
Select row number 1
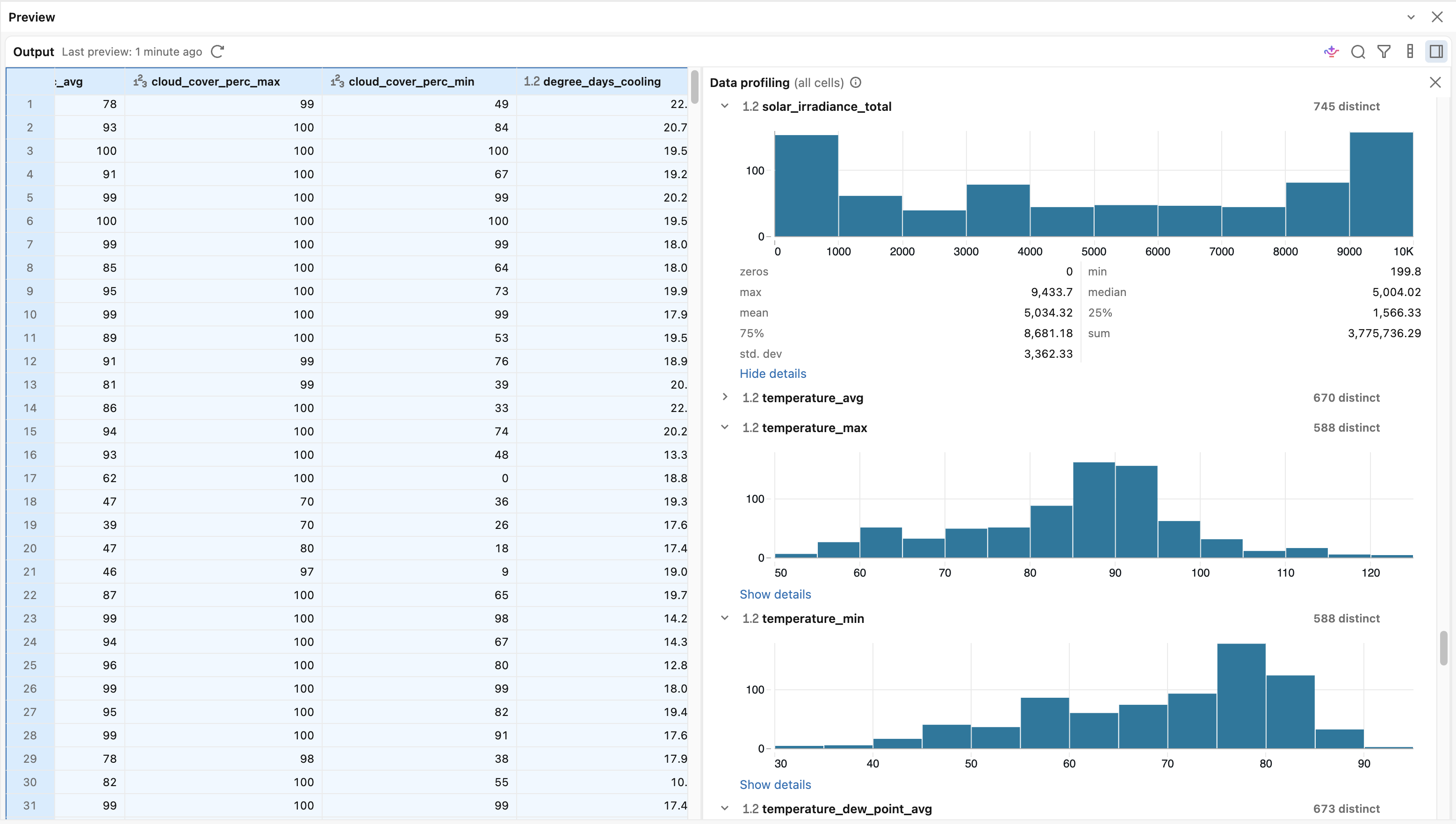tap(30, 104)
